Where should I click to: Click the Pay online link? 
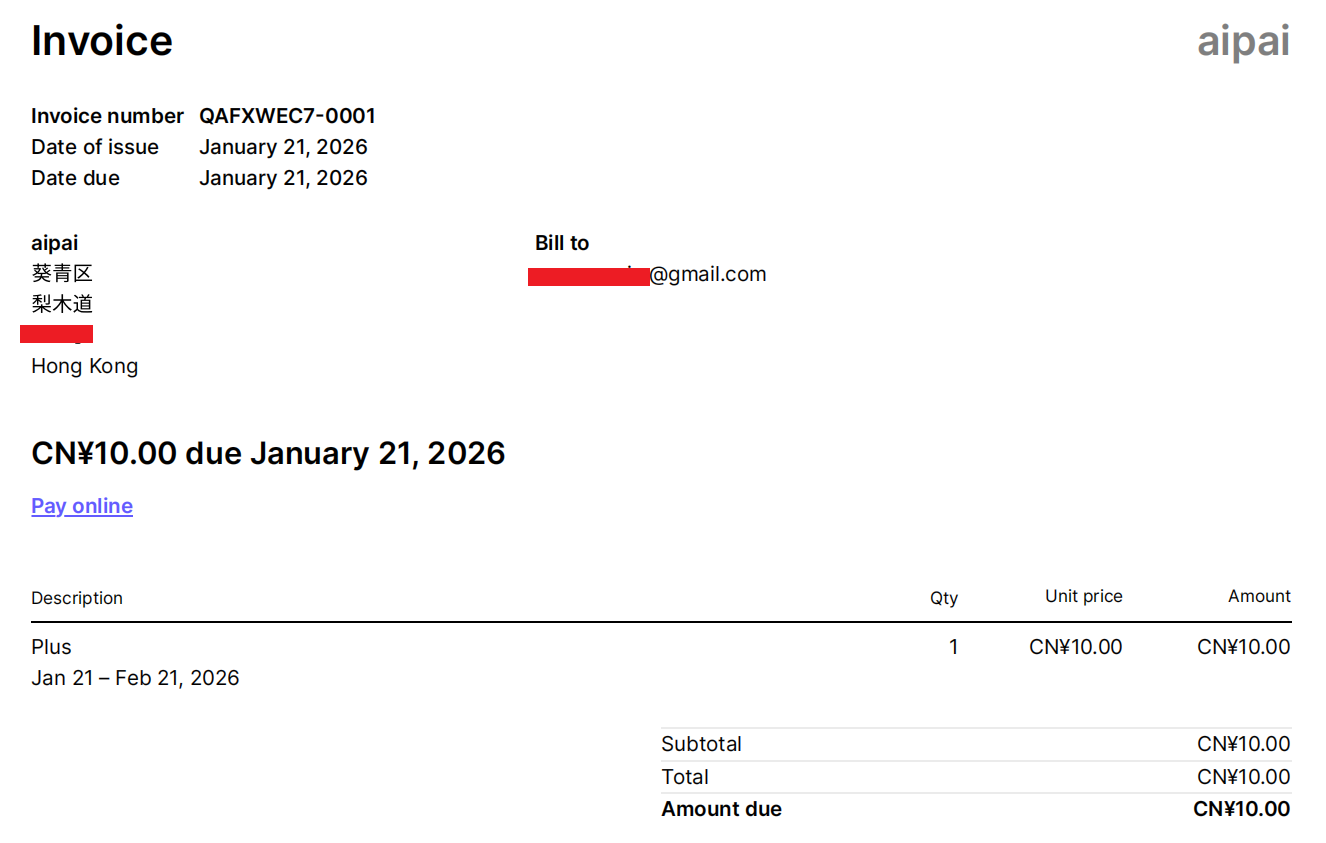(x=82, y=506)
